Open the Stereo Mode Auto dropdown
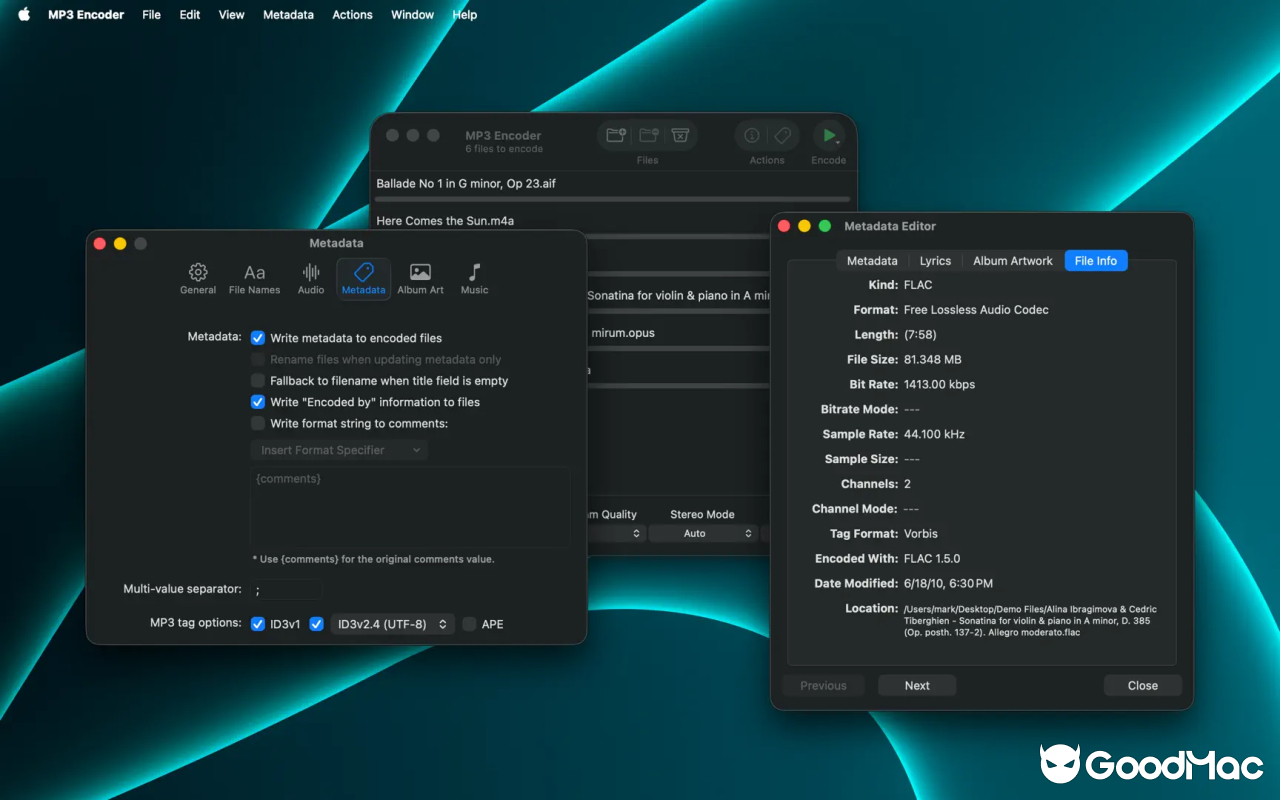The width and height of the screenshot is (1280, 800). [702, 534]
